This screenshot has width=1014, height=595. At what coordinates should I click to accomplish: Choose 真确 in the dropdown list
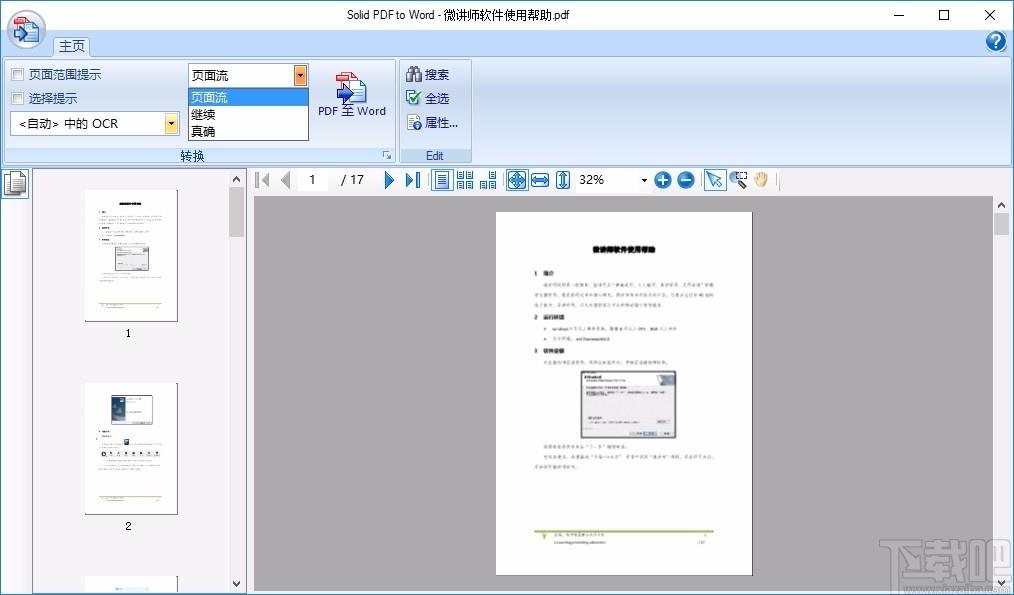248,131
